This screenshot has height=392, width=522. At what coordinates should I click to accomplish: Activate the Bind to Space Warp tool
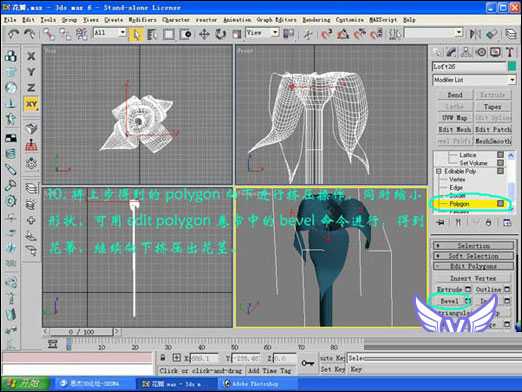(x=81, y=34)
